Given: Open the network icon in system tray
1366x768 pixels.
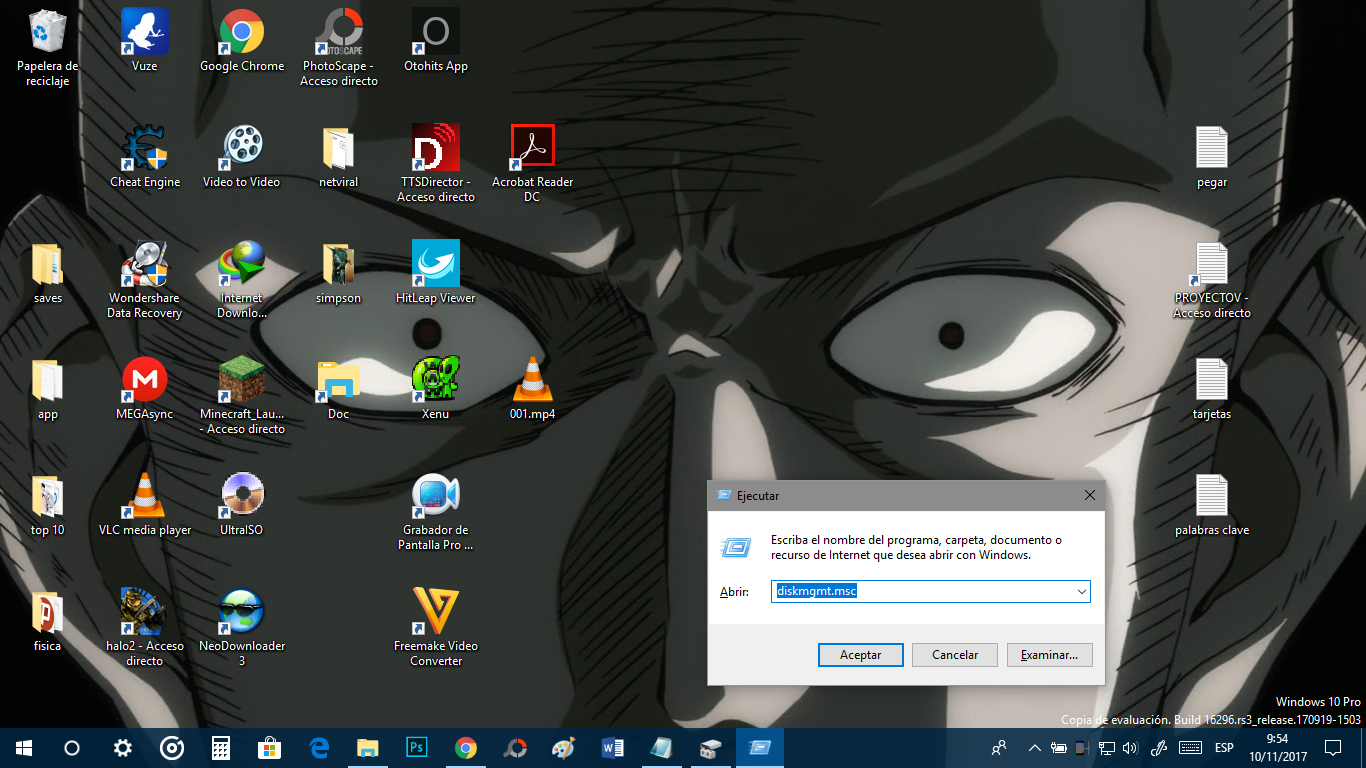Looking at the screenshot, I should click(x=1107, y=747).
